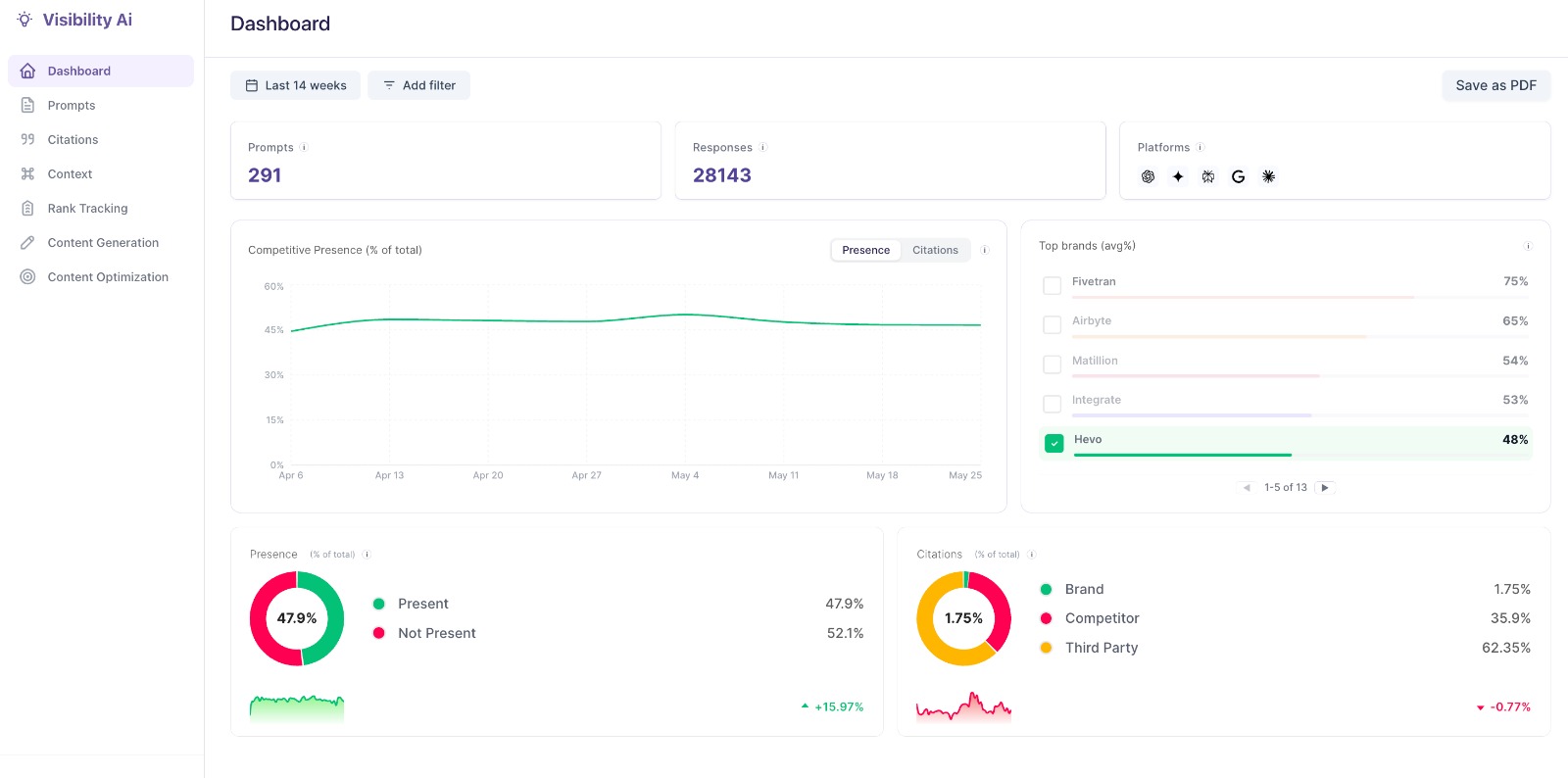Open the Last 14 weeks date range
This screenshot has width=1568, height=778.
295,85
